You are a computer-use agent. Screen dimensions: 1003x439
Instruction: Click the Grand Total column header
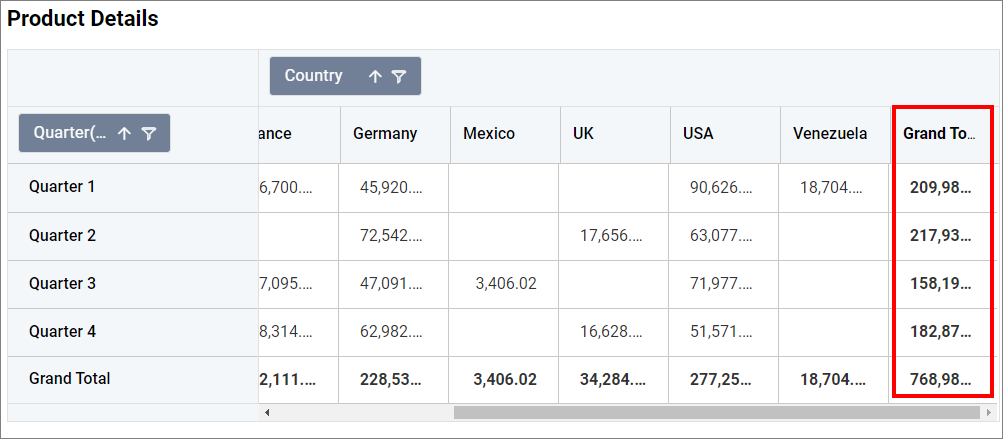pyautogui.click(x=939, y=134)
